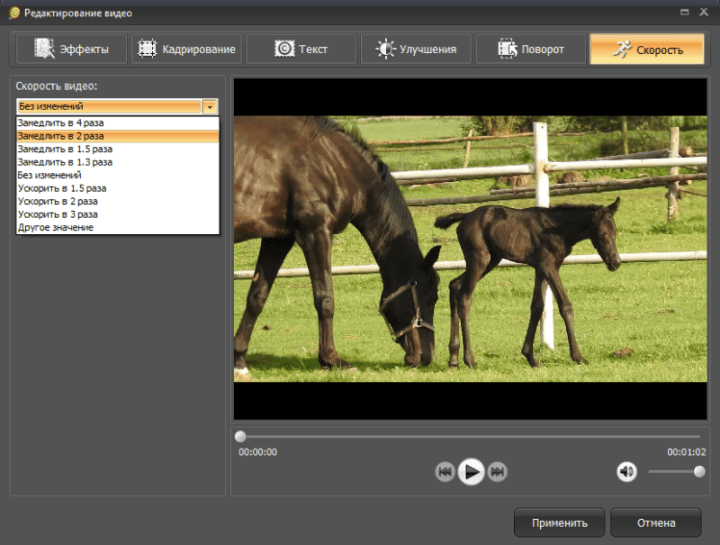Click the Отмена button
This screenshot has width=720, height=545.
pos(655,522)
